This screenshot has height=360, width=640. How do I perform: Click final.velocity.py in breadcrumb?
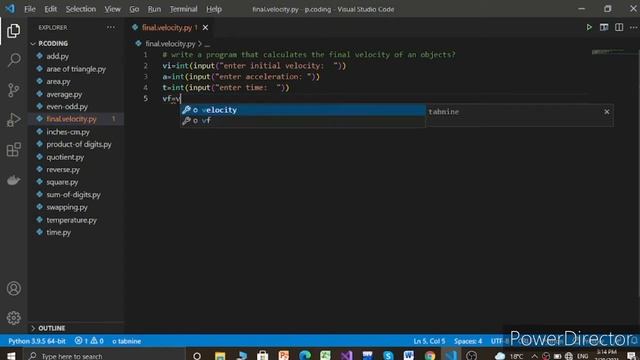pos(170,44)
